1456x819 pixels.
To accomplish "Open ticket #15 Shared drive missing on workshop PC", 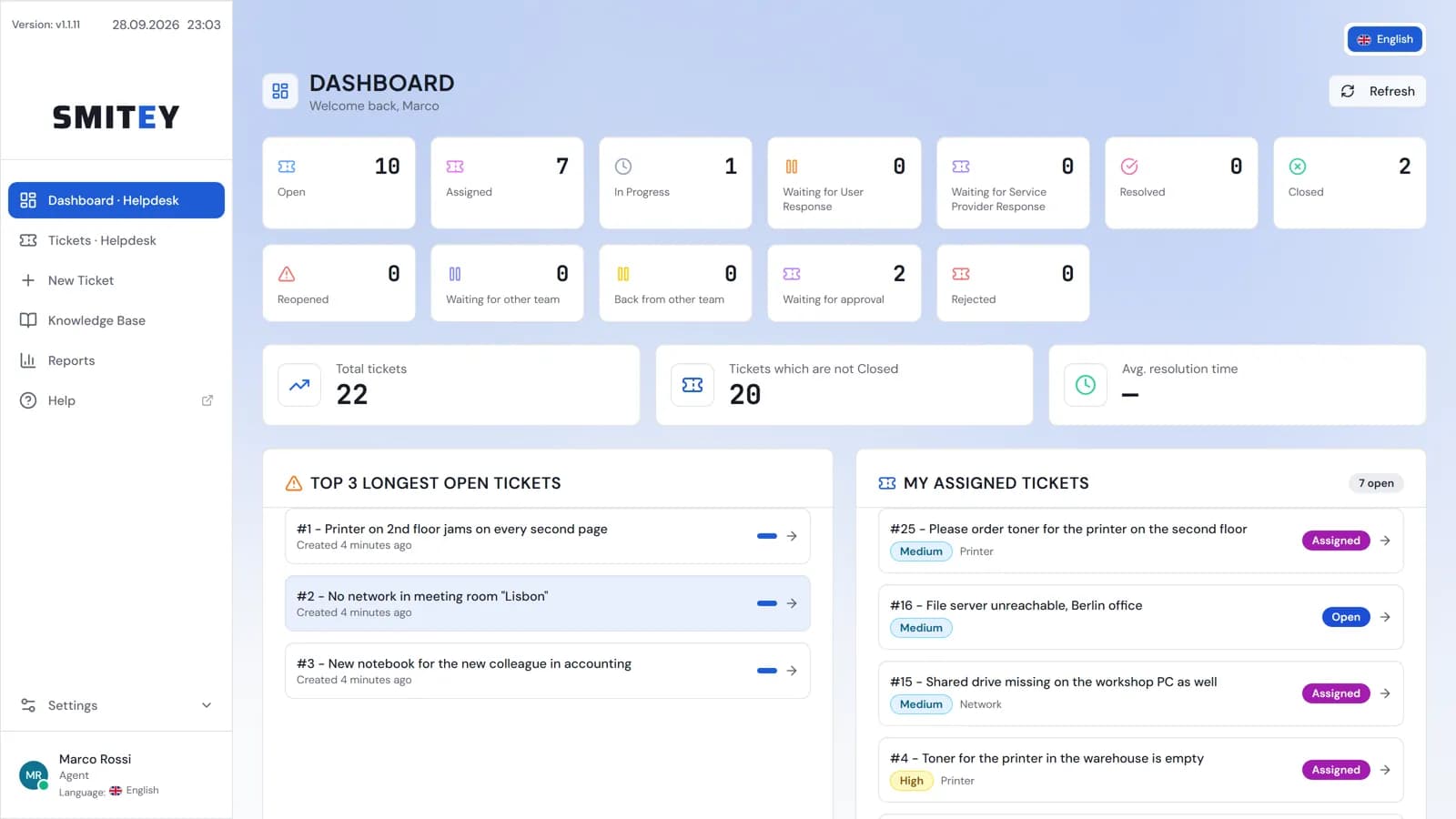I will [1141, 693].
